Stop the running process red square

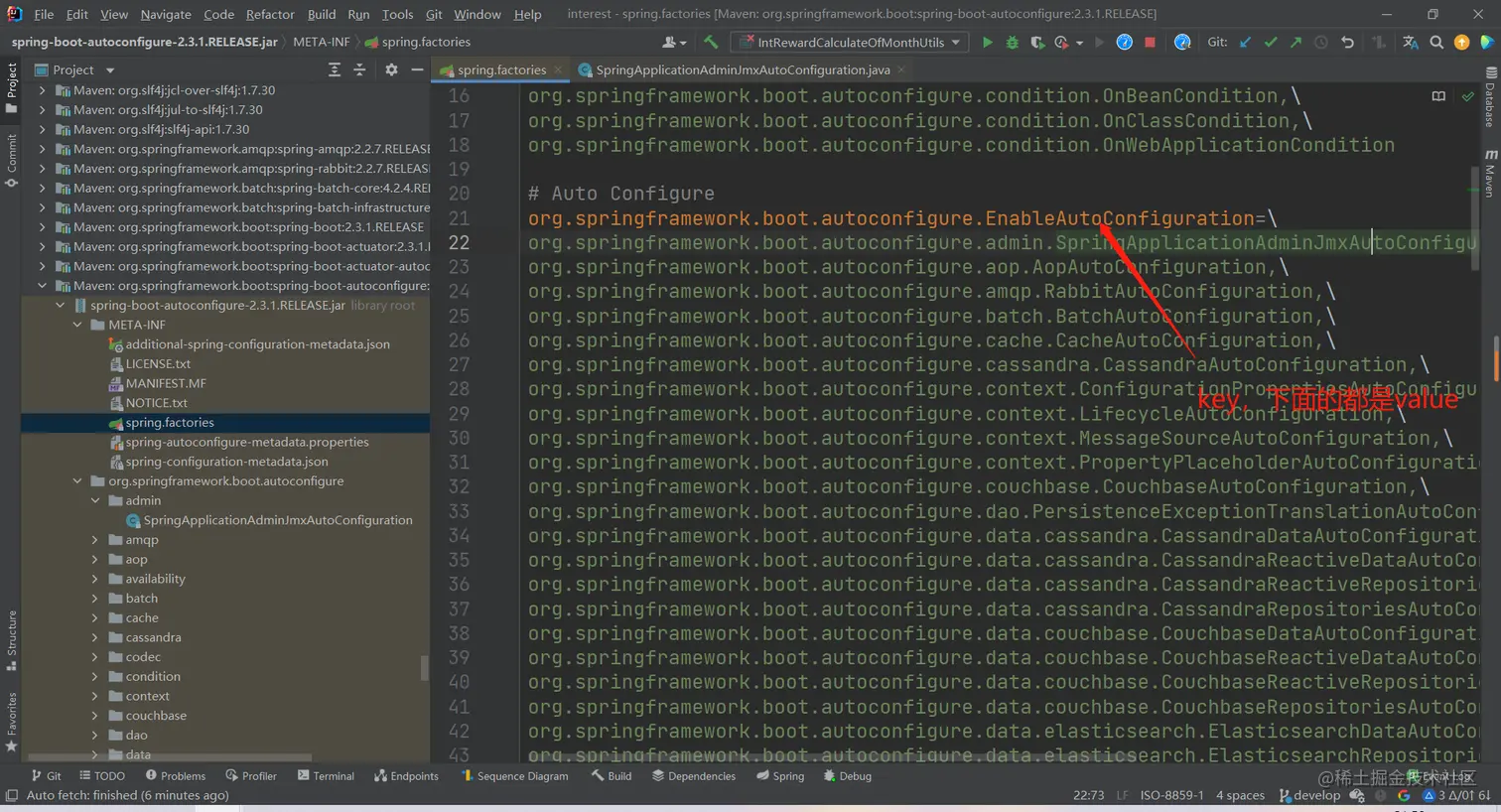(1150, 43)
